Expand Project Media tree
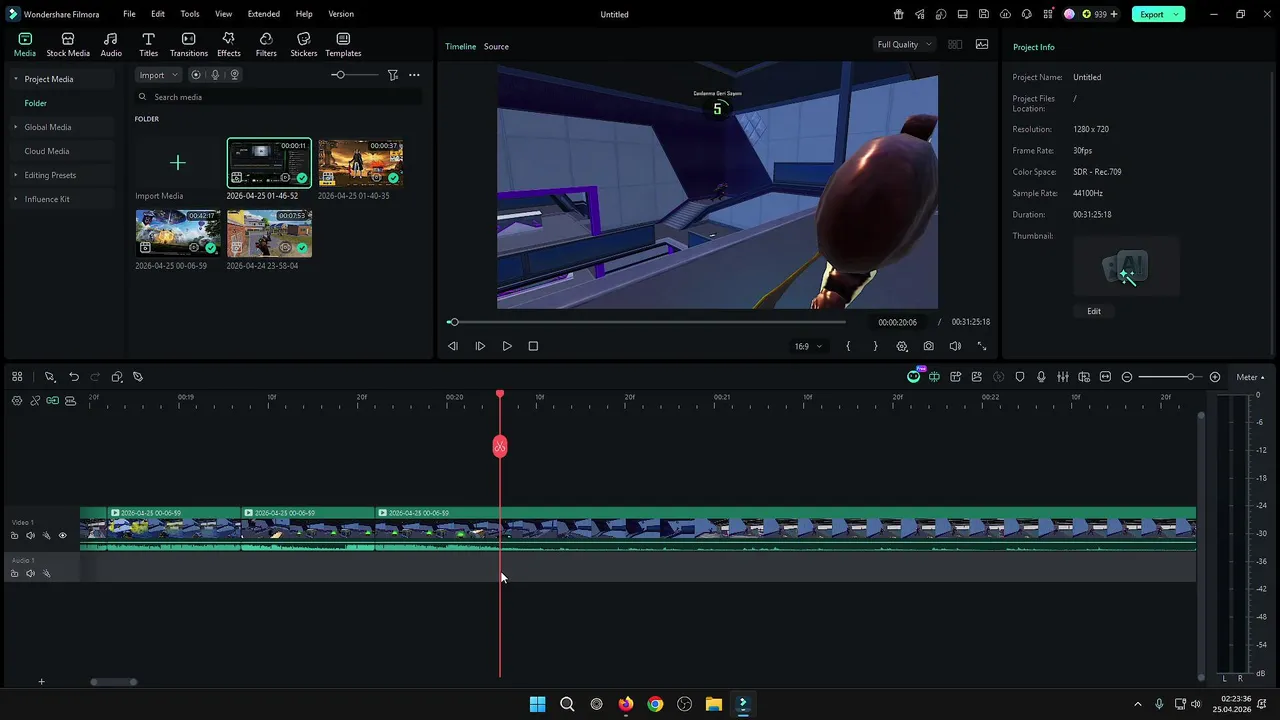The image size is (1280, 720). point(15,79)
